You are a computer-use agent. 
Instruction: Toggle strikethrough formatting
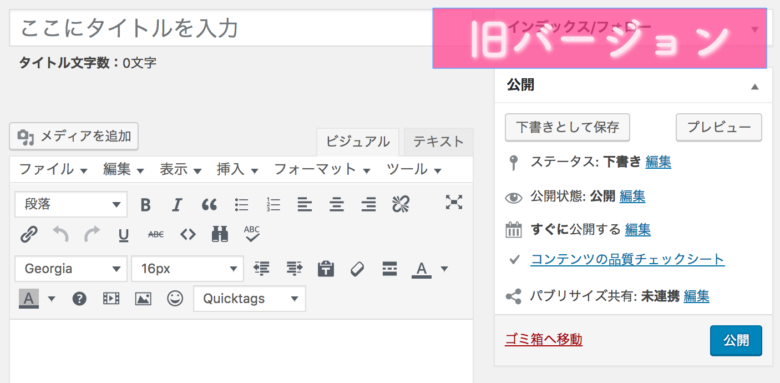coord(156,234)
